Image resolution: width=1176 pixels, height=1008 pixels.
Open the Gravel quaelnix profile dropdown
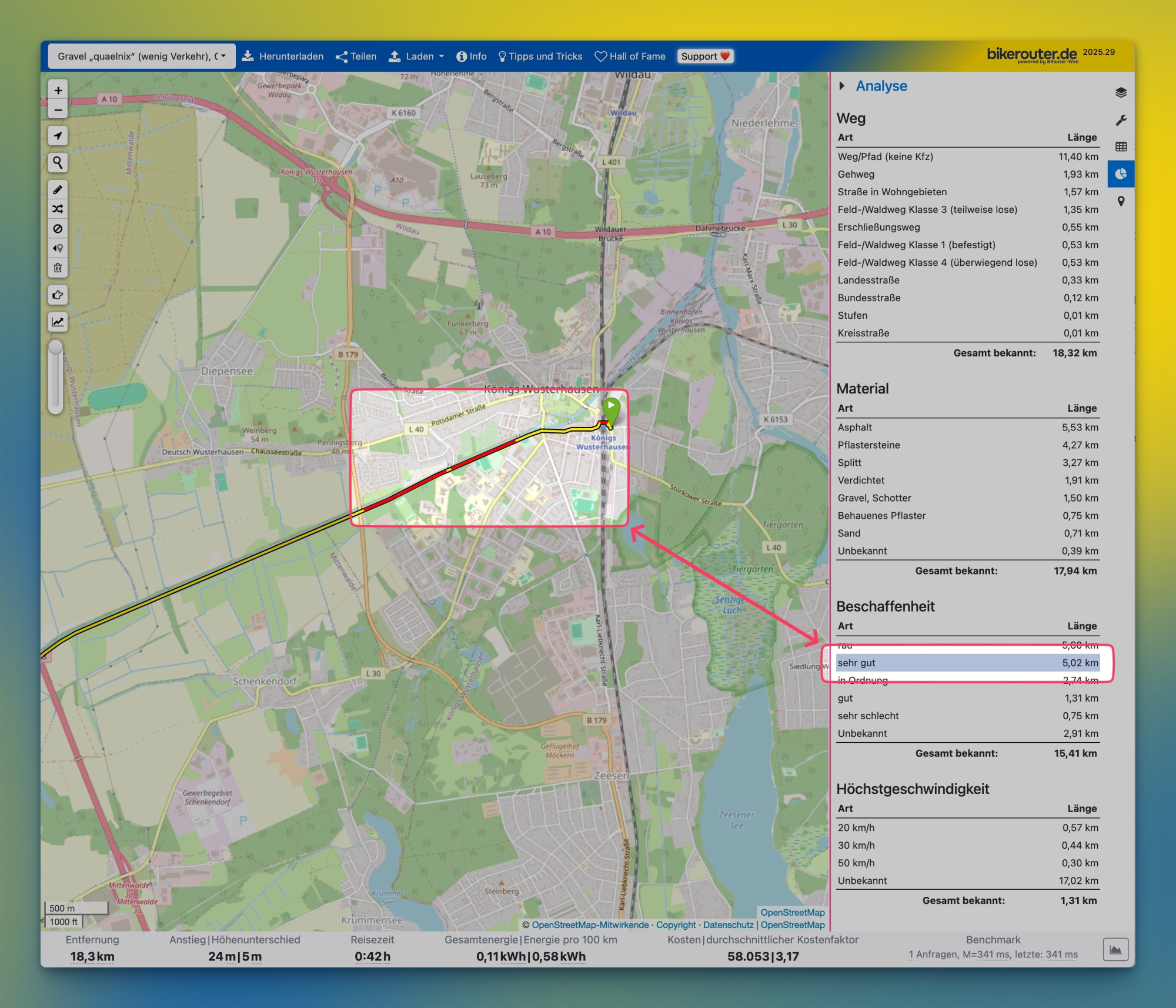tap(141, 56)
